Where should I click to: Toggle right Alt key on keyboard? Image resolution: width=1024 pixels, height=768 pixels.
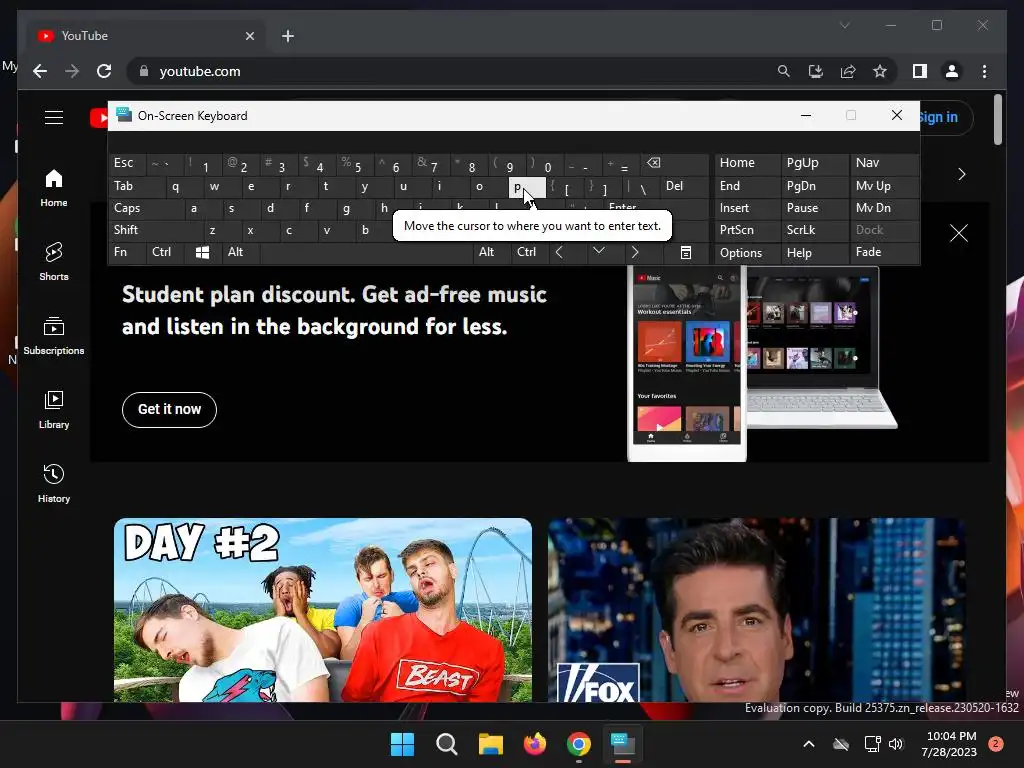(x=493, y=252)
